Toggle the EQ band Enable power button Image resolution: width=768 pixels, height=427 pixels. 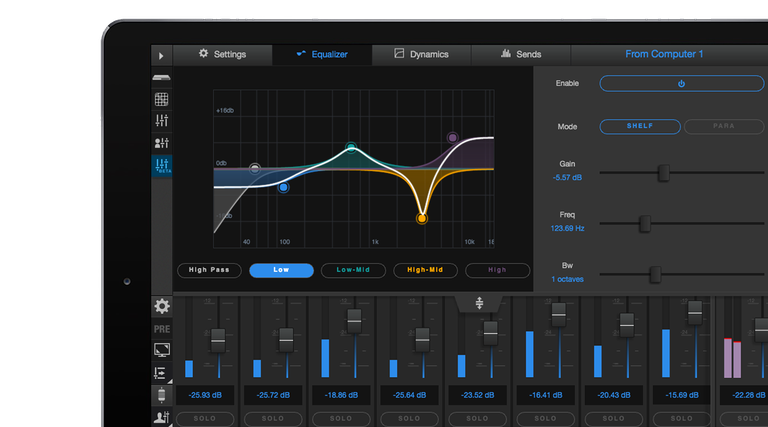point(681,84)
